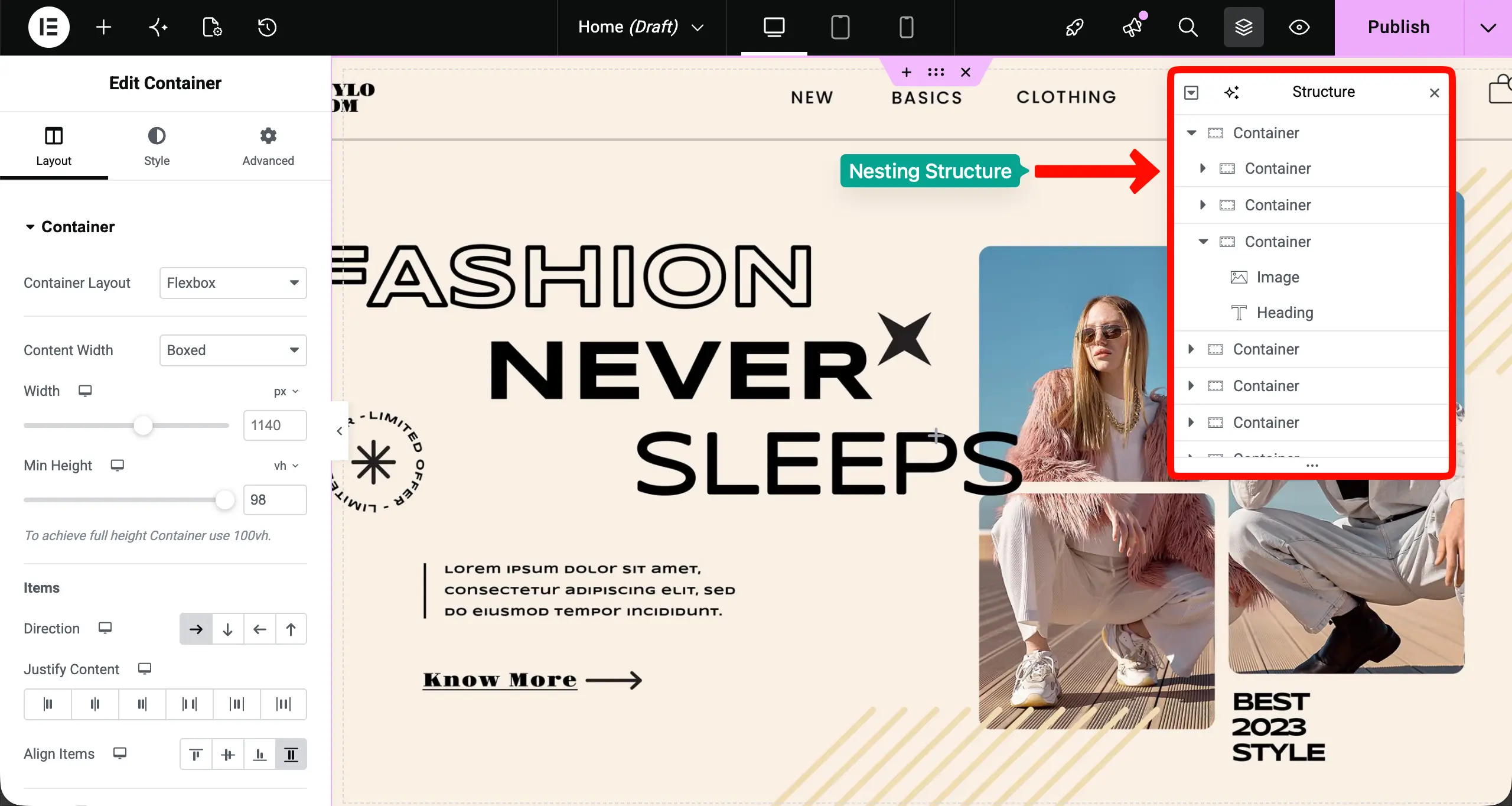The image size is (1512, 806).
Task: Add a container via the canvas handle plus
Action: 907,72
